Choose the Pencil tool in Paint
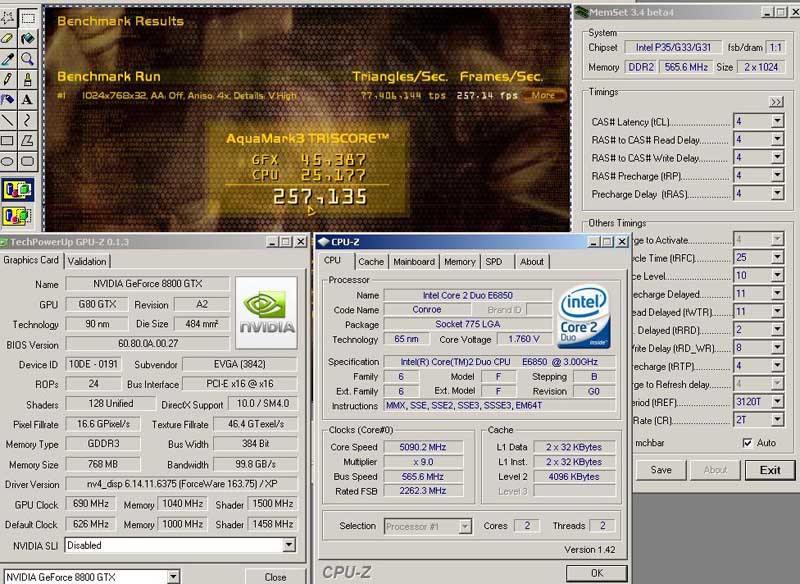The width and height of the screenshot is (800, 584). pyautogui.click(x=7, y=80)
